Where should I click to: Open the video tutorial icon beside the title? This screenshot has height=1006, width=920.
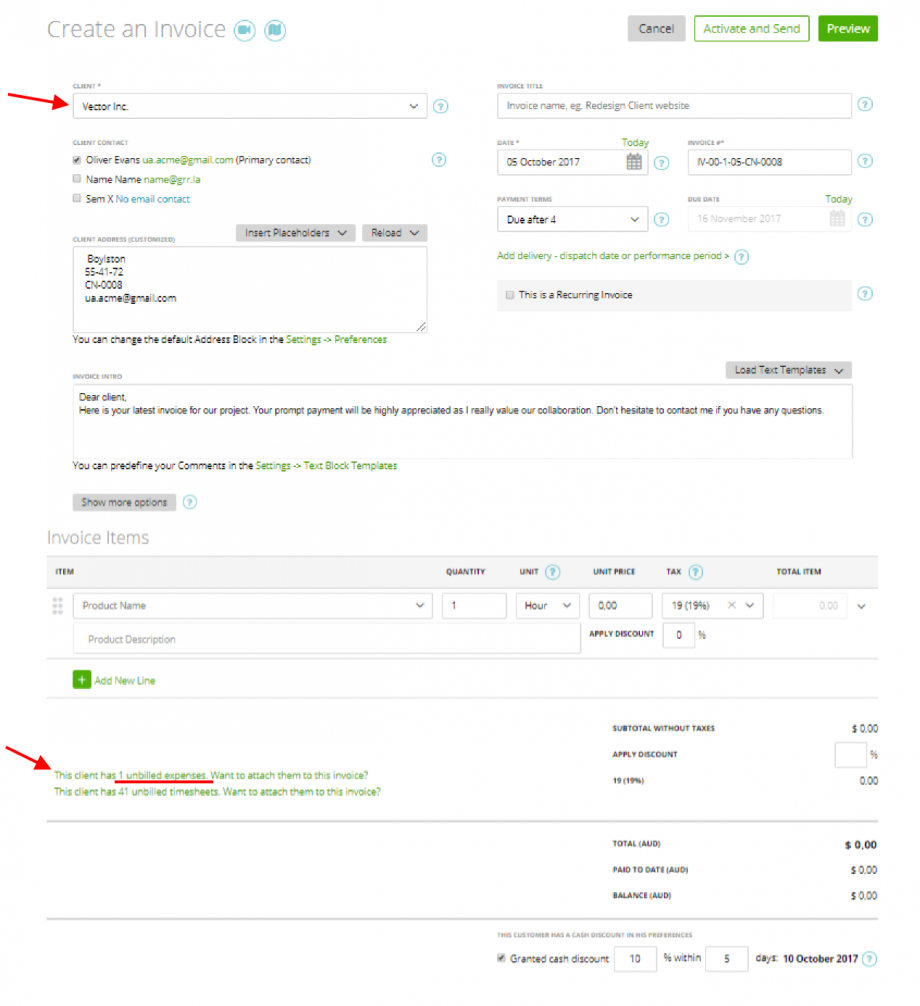(x=243, y=30)
